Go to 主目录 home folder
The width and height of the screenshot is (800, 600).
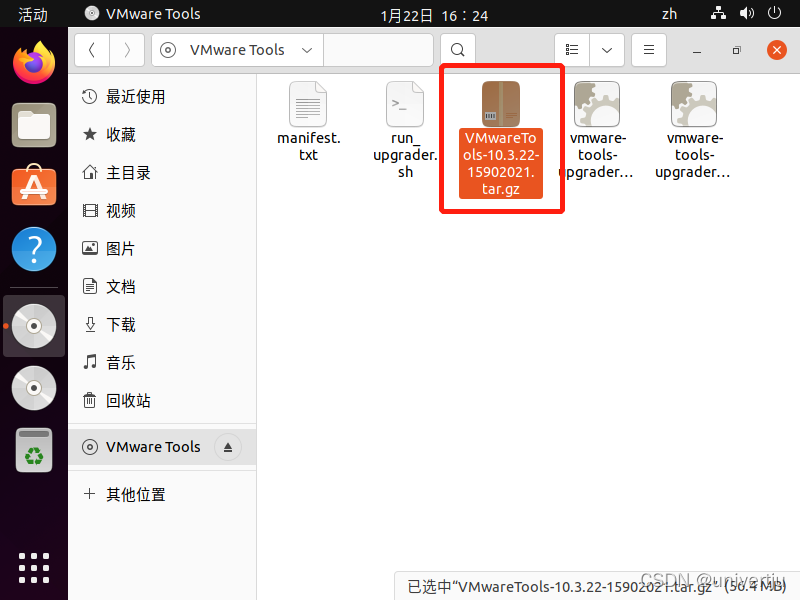pos(162,172)
